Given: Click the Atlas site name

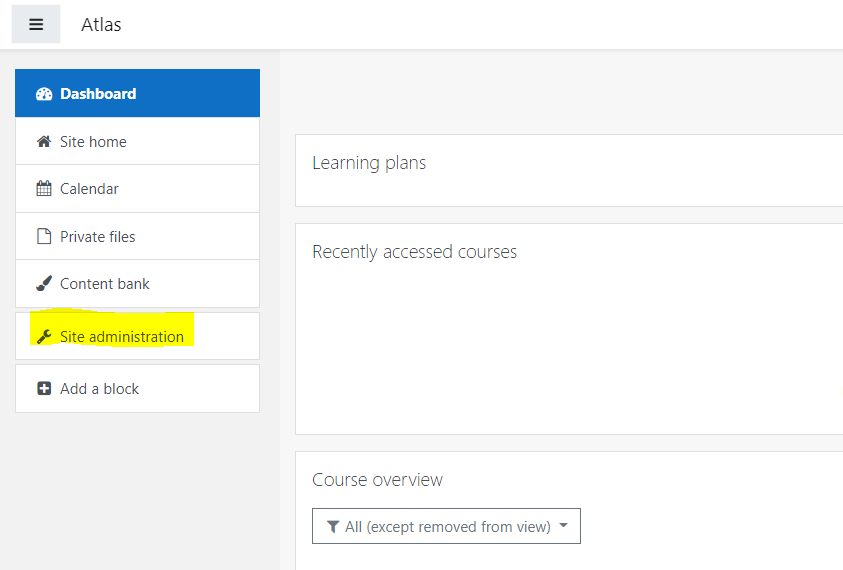Looking at the screenshot, I should coord(101,25).
